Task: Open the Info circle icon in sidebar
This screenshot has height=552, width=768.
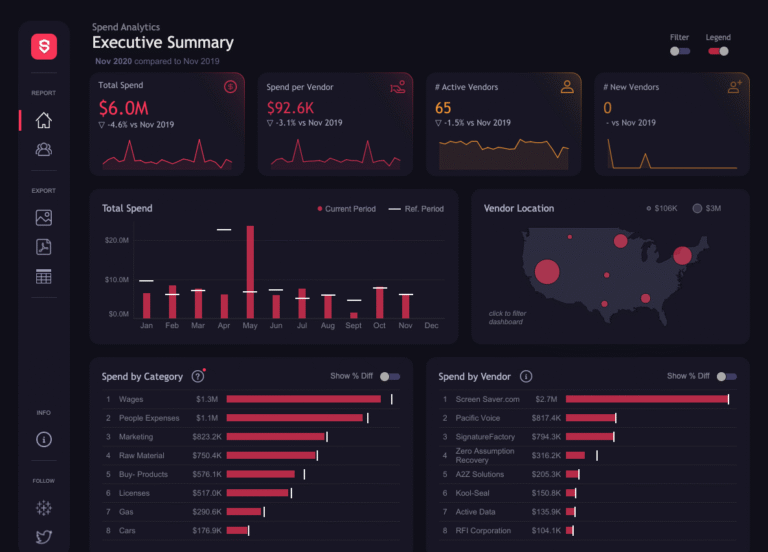Action: 44,439
